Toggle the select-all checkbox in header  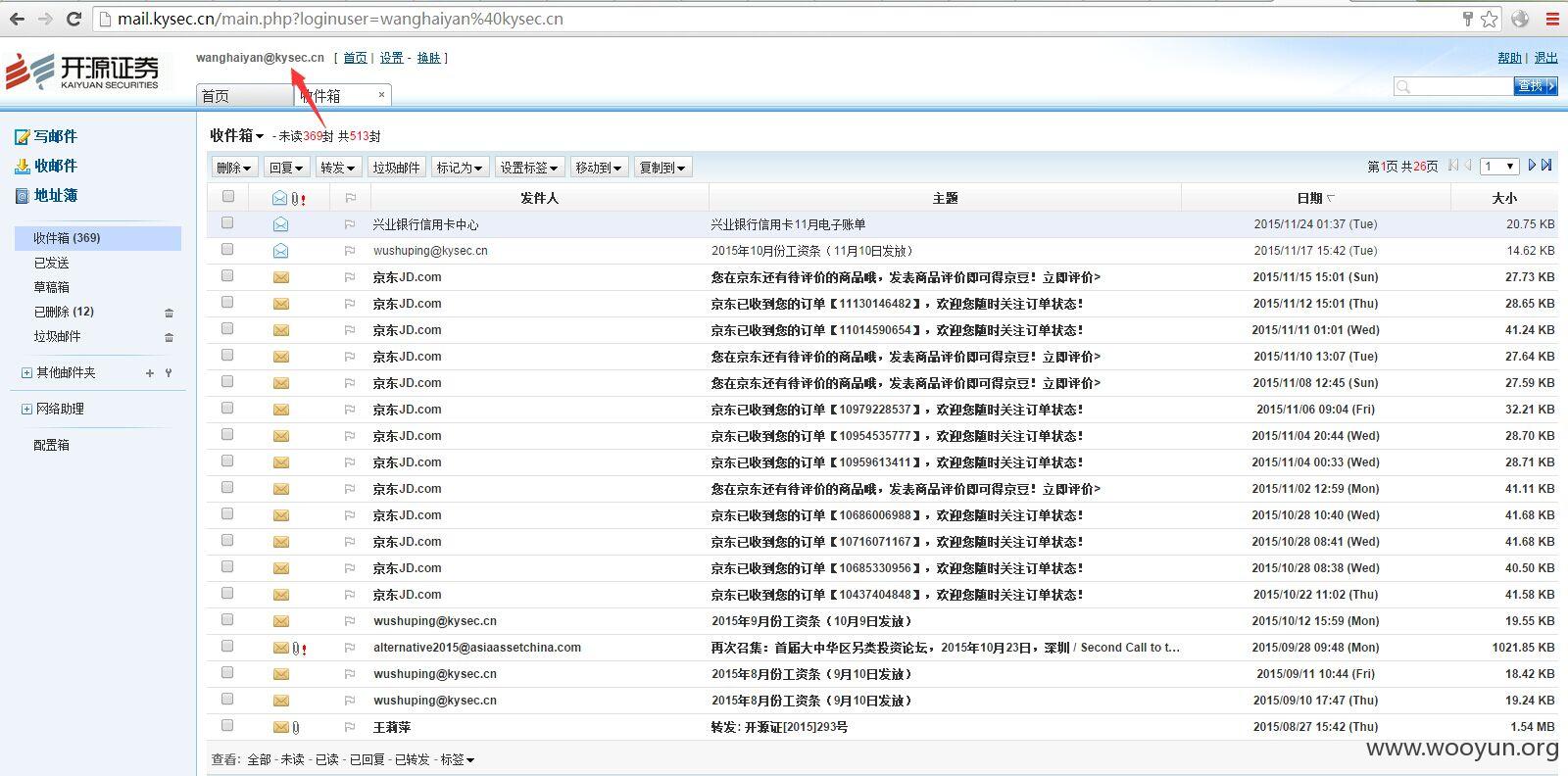228,197
